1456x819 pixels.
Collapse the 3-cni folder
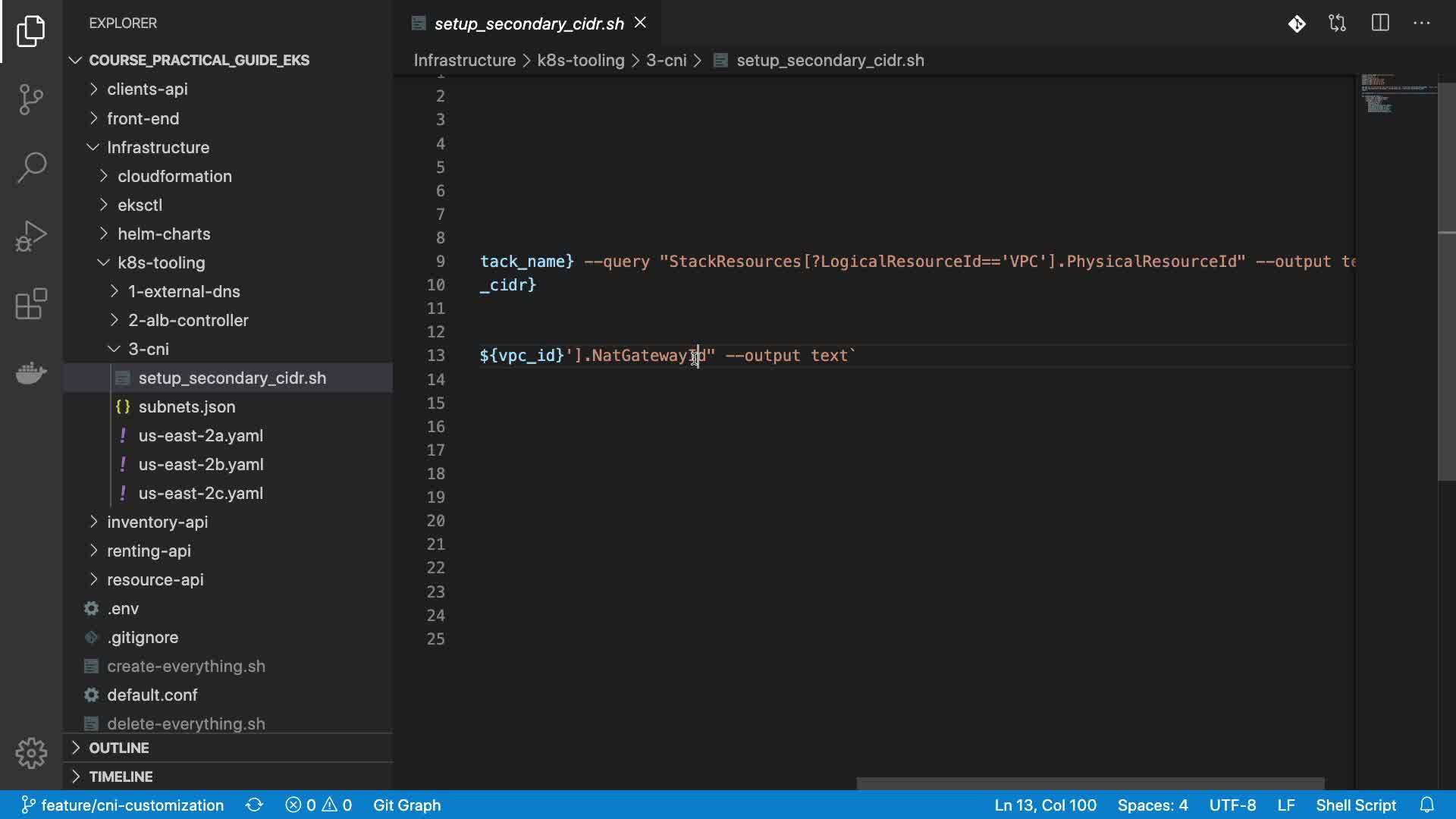(148, 349)
